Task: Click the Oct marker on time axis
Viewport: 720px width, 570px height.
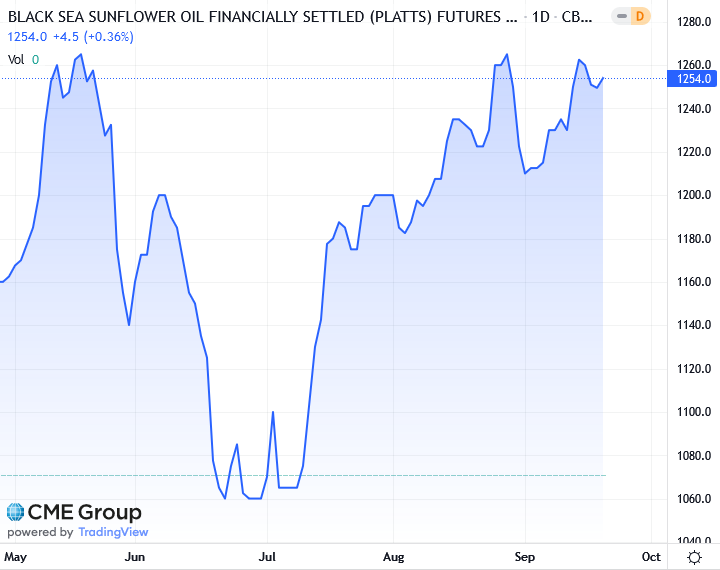Action: tap(651, 555)
